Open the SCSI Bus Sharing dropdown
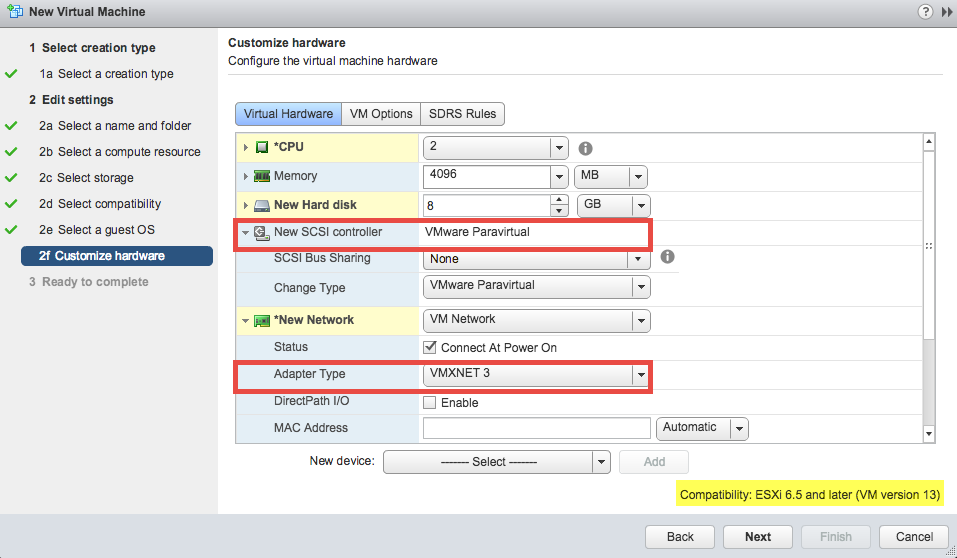The width and height of the screenshot is (957, 558). (638, 259)
